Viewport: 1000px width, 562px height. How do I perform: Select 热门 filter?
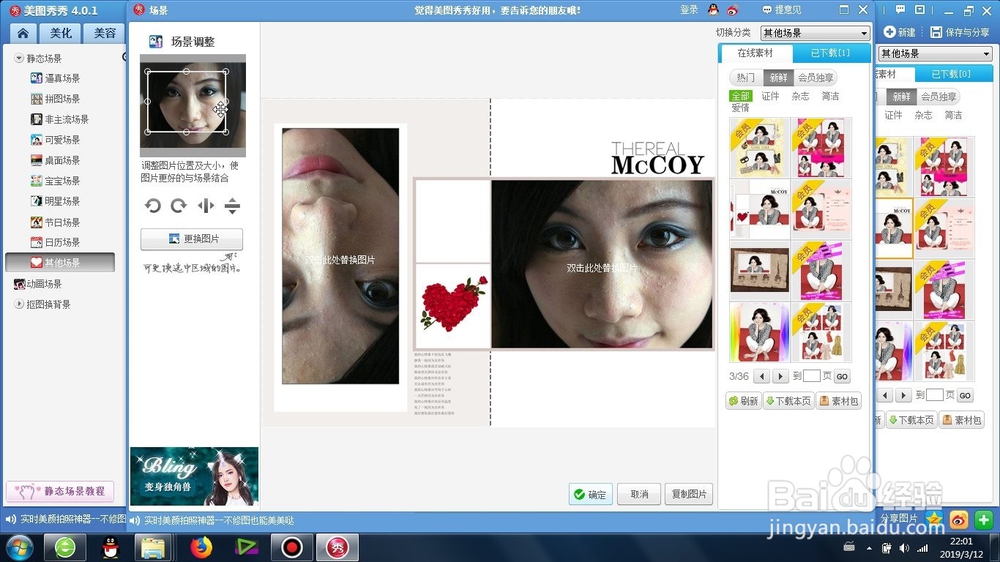coord(745,77)
